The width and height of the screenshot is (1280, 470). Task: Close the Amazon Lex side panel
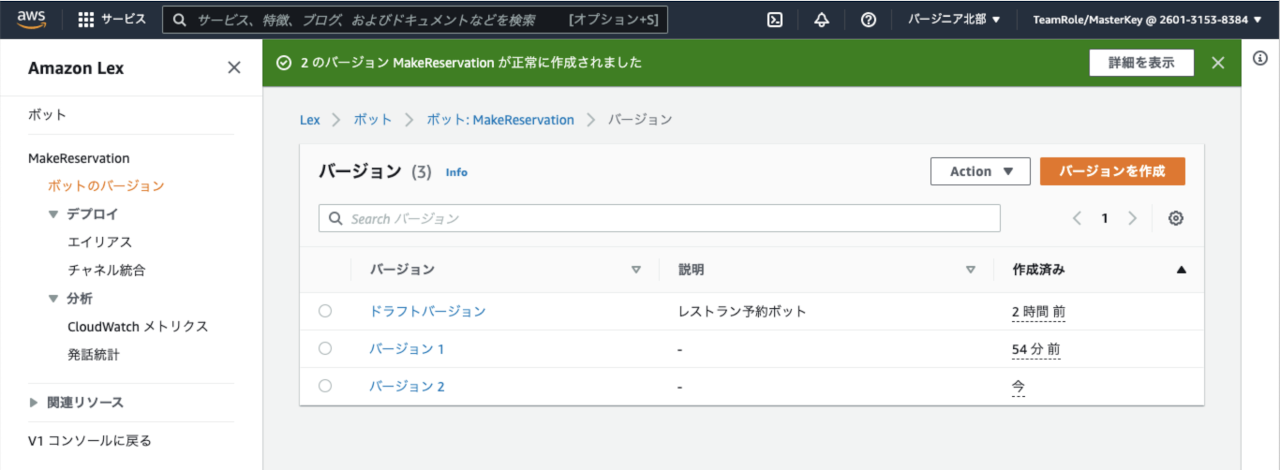tap(234, 68)
